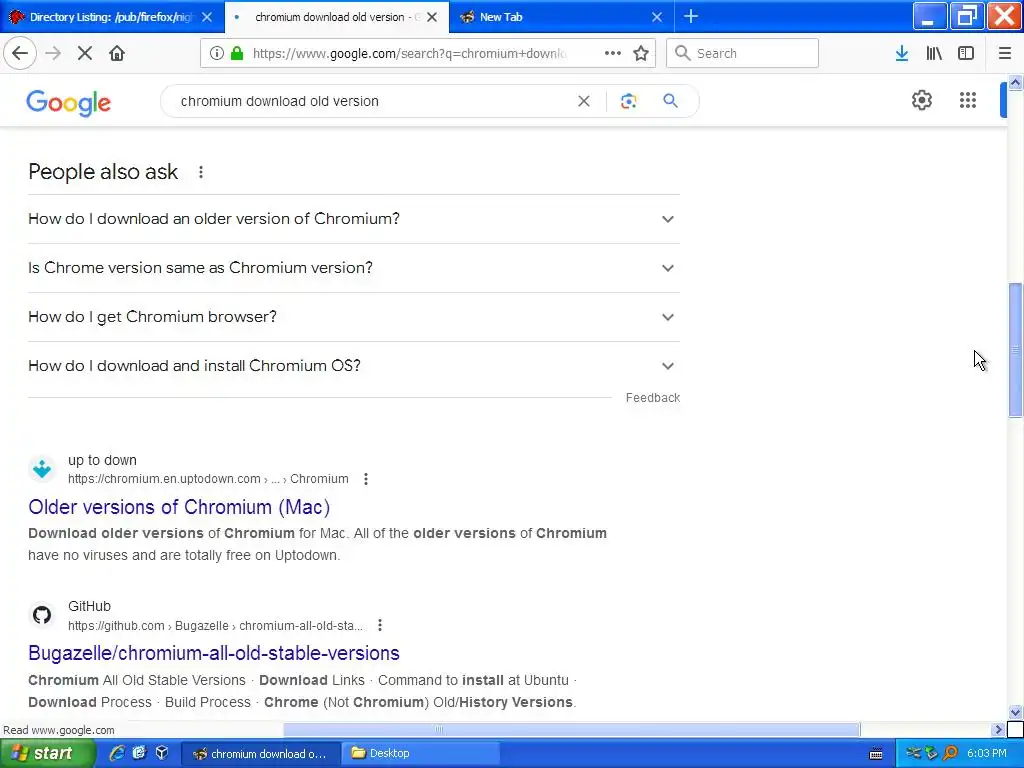Image resolution: width=1024 pixels, height=768 pixels.
Task: Click the horizontal scrollbar thumb
Action: [571, 729]
